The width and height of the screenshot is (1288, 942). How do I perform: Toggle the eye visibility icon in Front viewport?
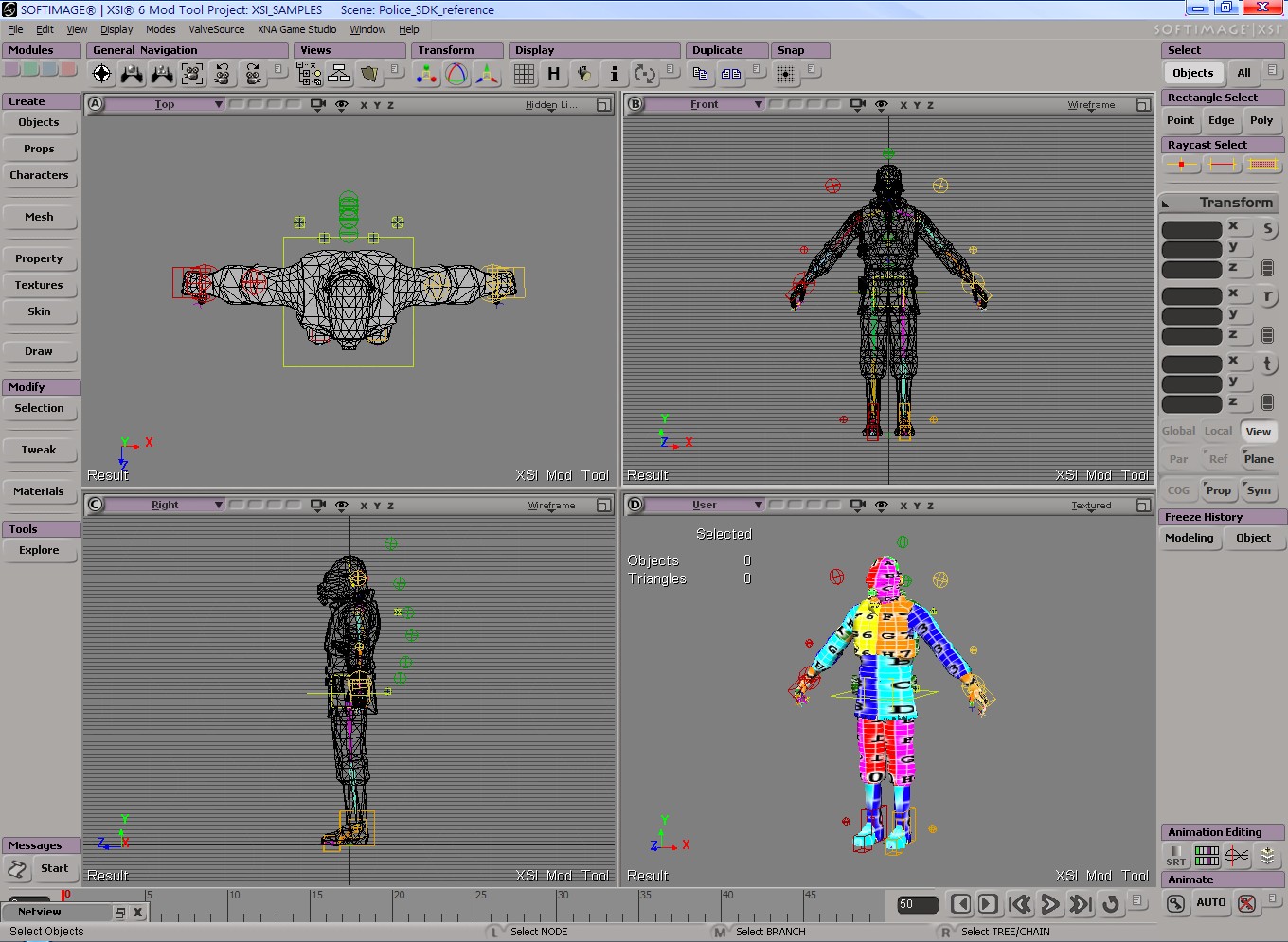[882, 105]
